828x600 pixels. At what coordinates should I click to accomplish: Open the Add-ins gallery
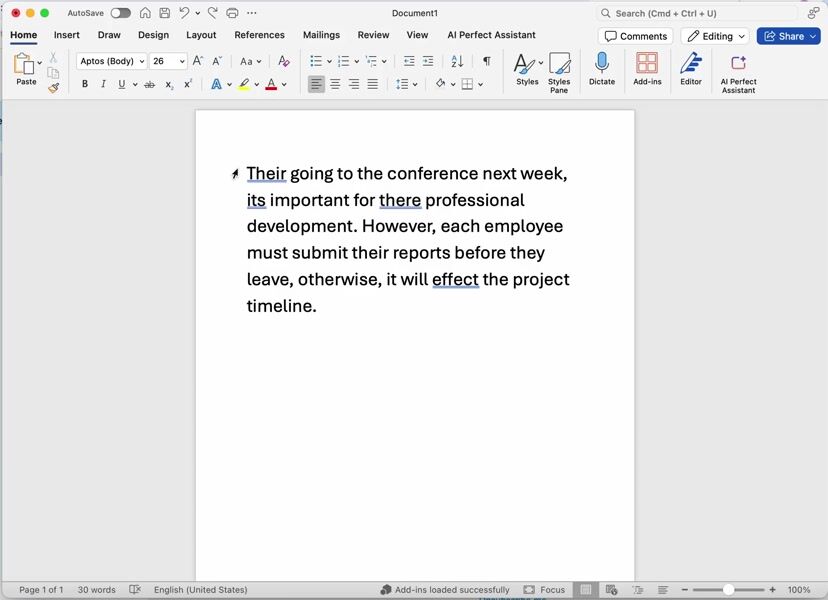coord(647,68)
